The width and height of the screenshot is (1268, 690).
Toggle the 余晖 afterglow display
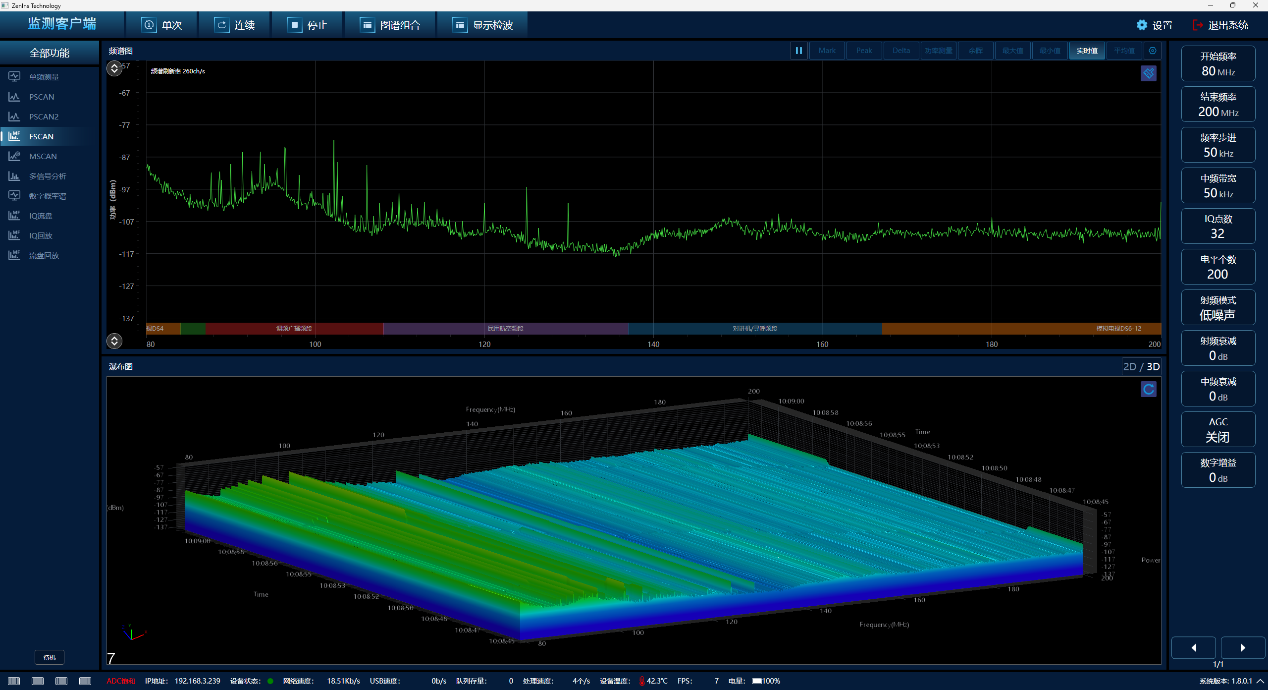click(975, 50)
